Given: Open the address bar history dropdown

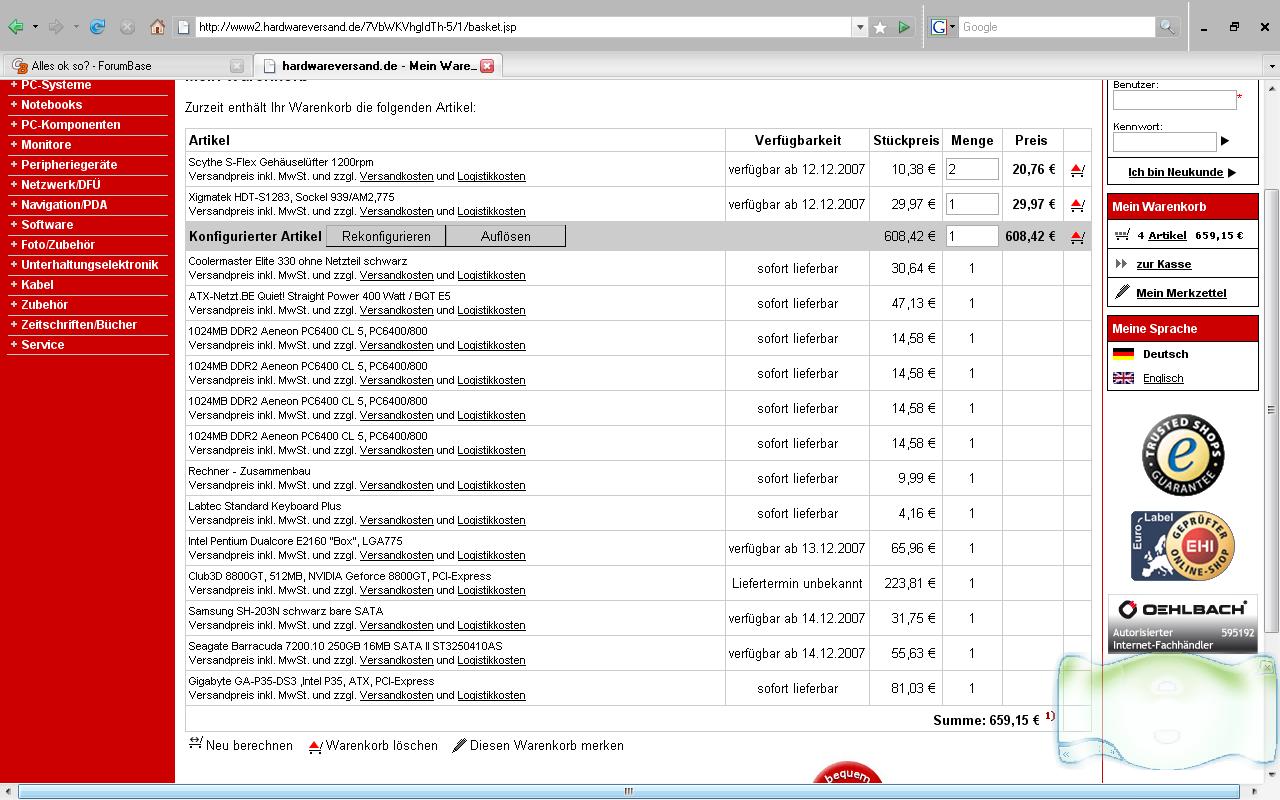Looking at the screenshot, I should coord(859,27).
